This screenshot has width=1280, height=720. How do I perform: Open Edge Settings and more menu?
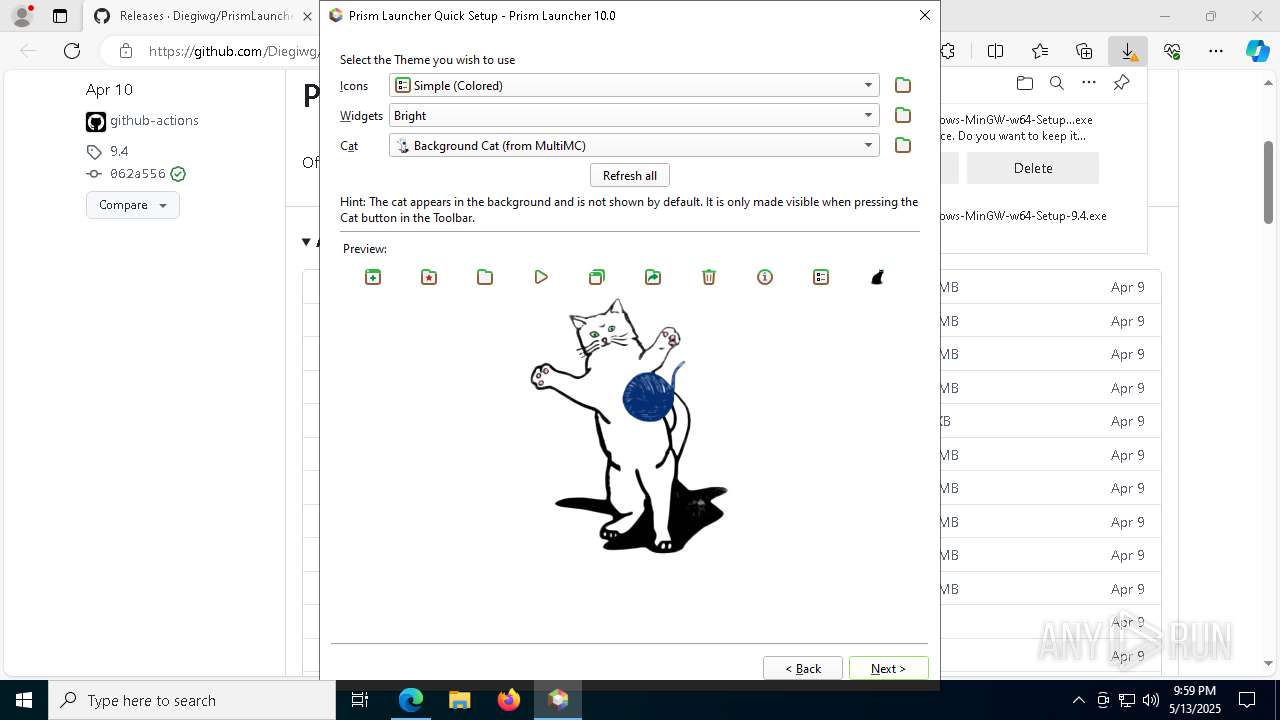(x=1216, y=51)
